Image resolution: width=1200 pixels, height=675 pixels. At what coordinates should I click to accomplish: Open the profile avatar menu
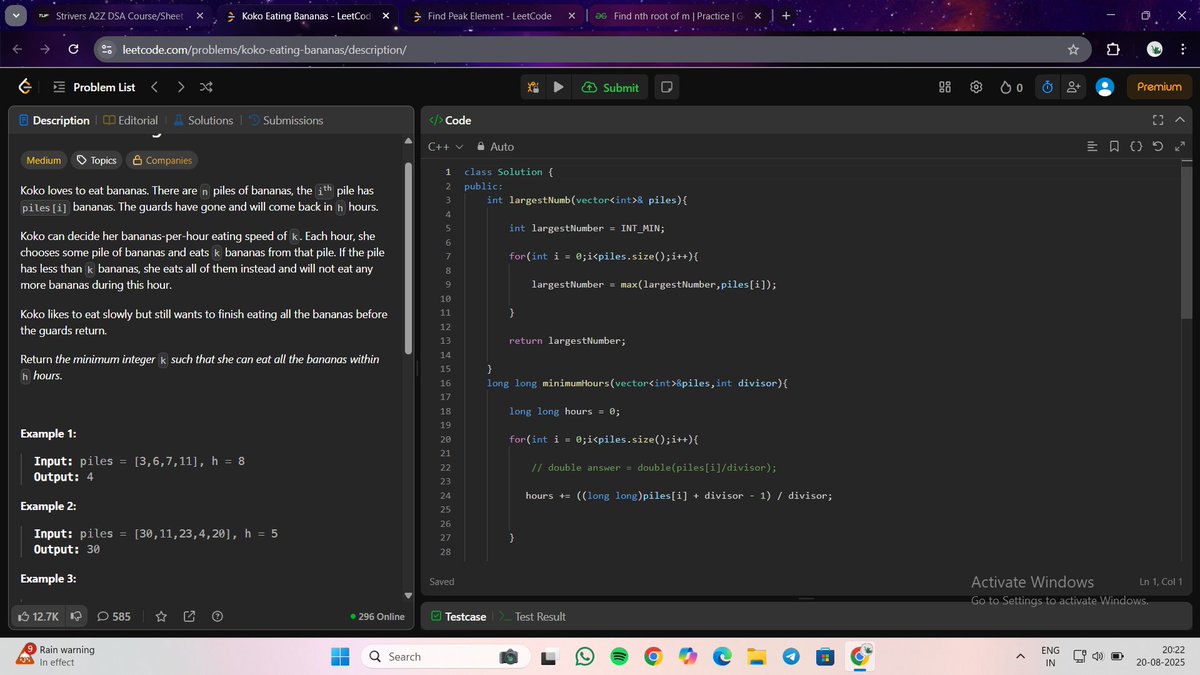[1105, 87]
